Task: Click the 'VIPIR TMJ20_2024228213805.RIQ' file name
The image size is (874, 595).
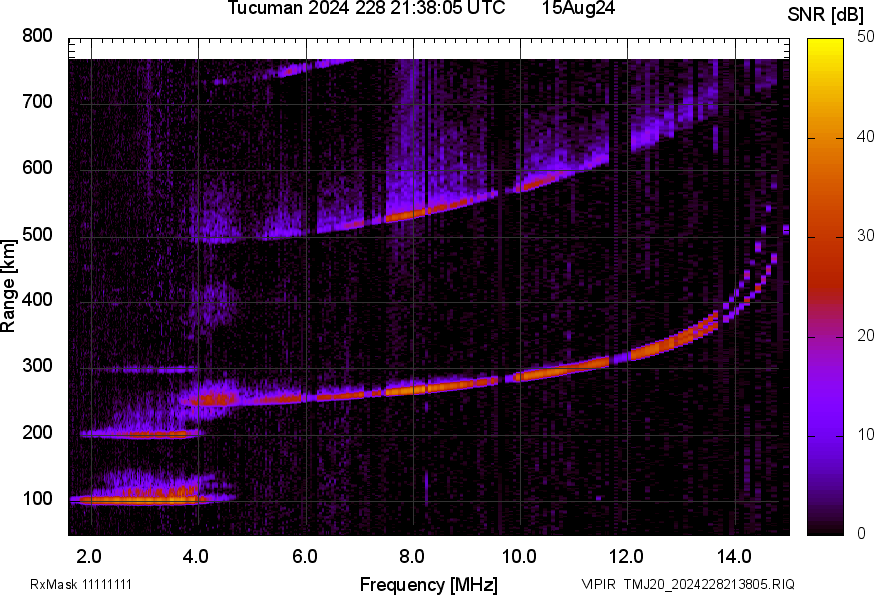Action: (688, 584)
